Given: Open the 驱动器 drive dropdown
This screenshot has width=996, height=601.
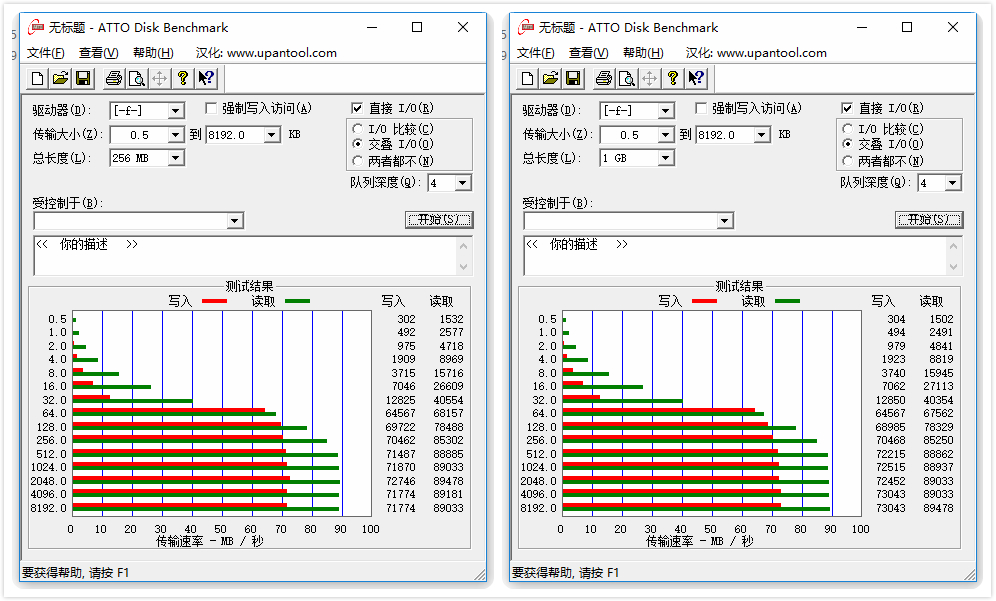Looking at the screenshot, I should click(146, 110).
